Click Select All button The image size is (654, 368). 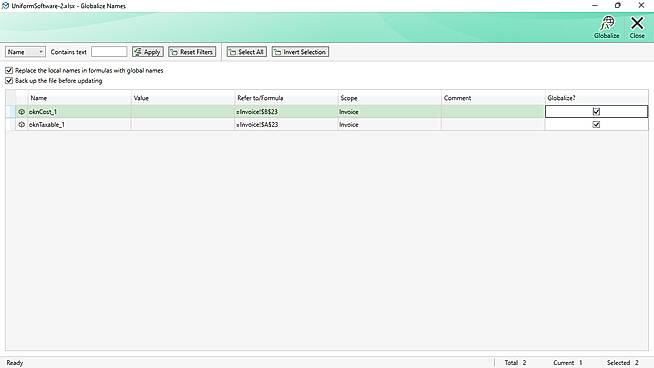tap(247, 52)
